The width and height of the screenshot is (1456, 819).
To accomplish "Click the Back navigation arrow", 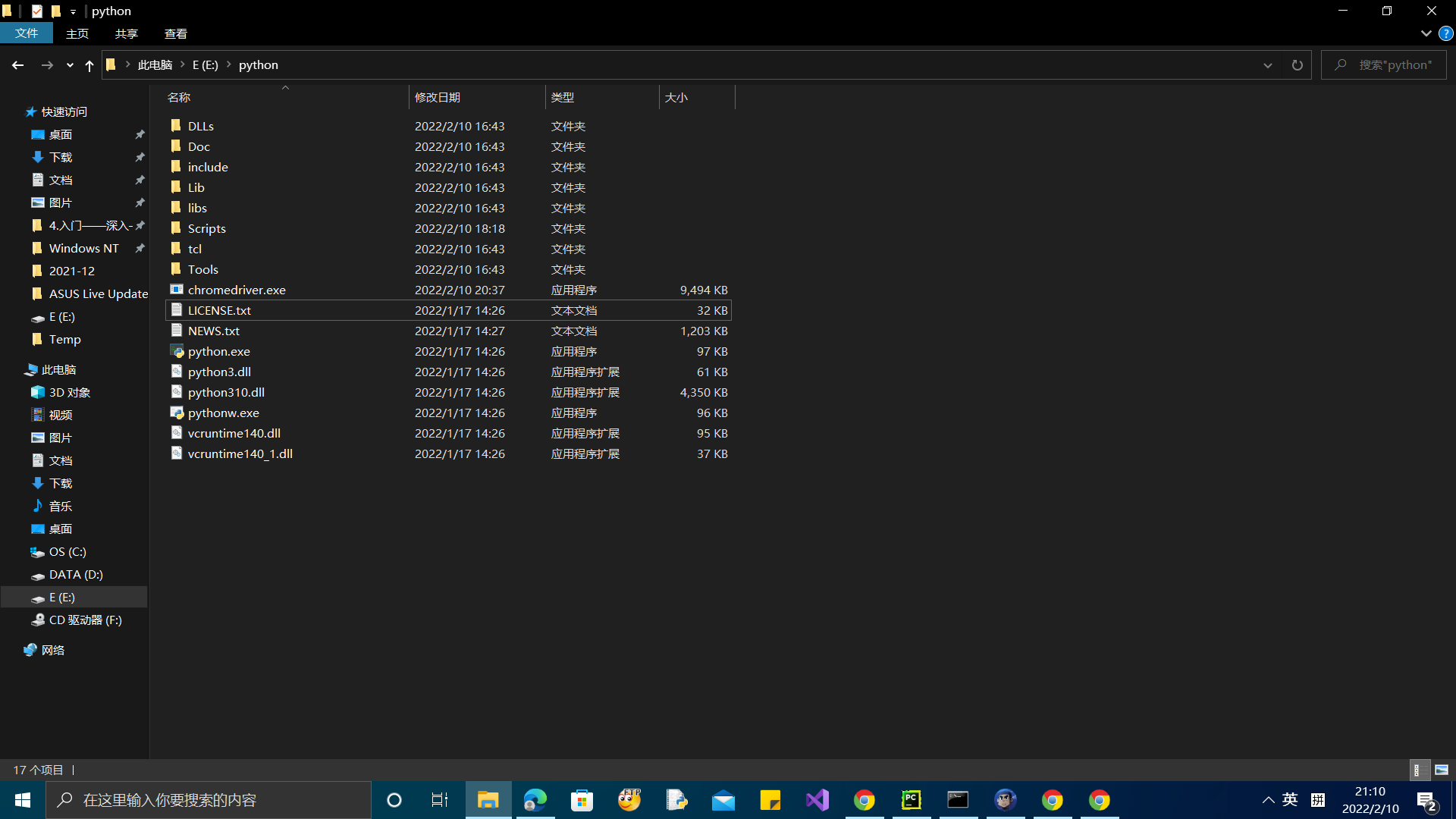I will click(17, 65).
